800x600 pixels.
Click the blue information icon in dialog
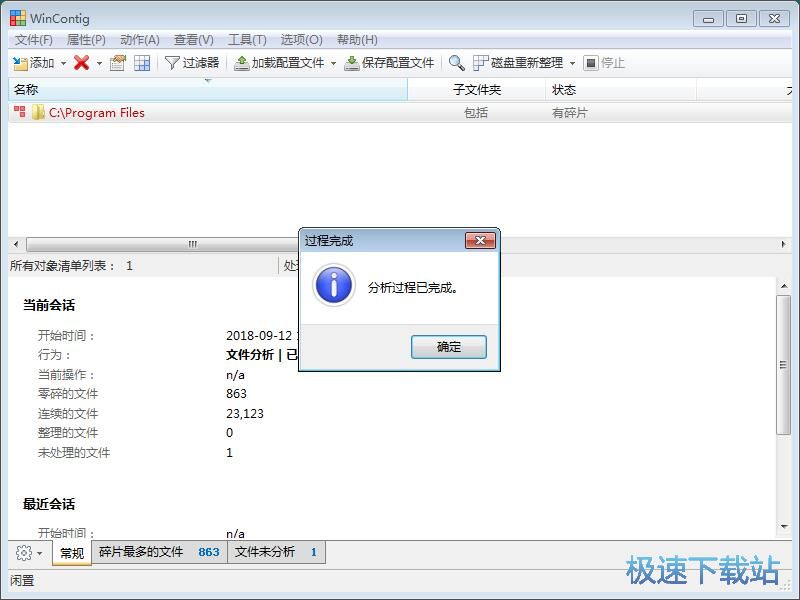[x=334, y=285]
